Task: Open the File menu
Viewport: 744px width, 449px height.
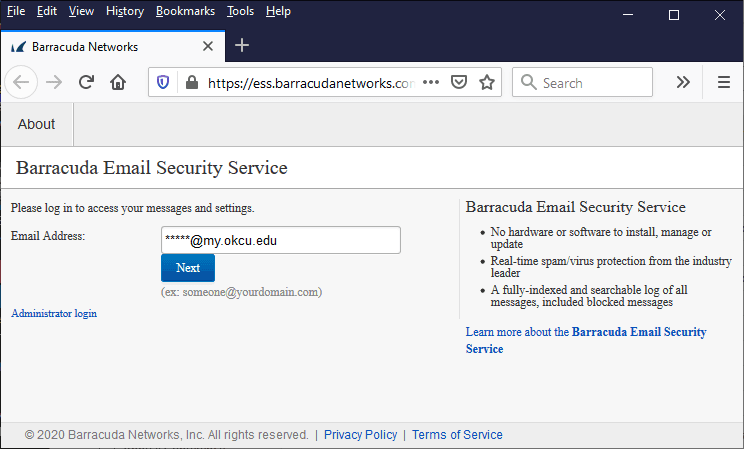Action: pyautogui.click(x=16, y=11)
